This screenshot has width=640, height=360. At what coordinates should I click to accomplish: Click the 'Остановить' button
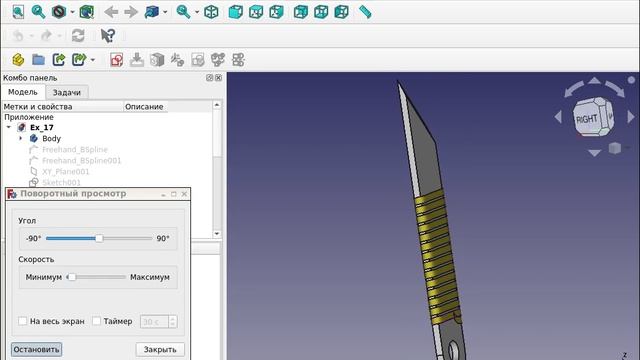[36, 349]
